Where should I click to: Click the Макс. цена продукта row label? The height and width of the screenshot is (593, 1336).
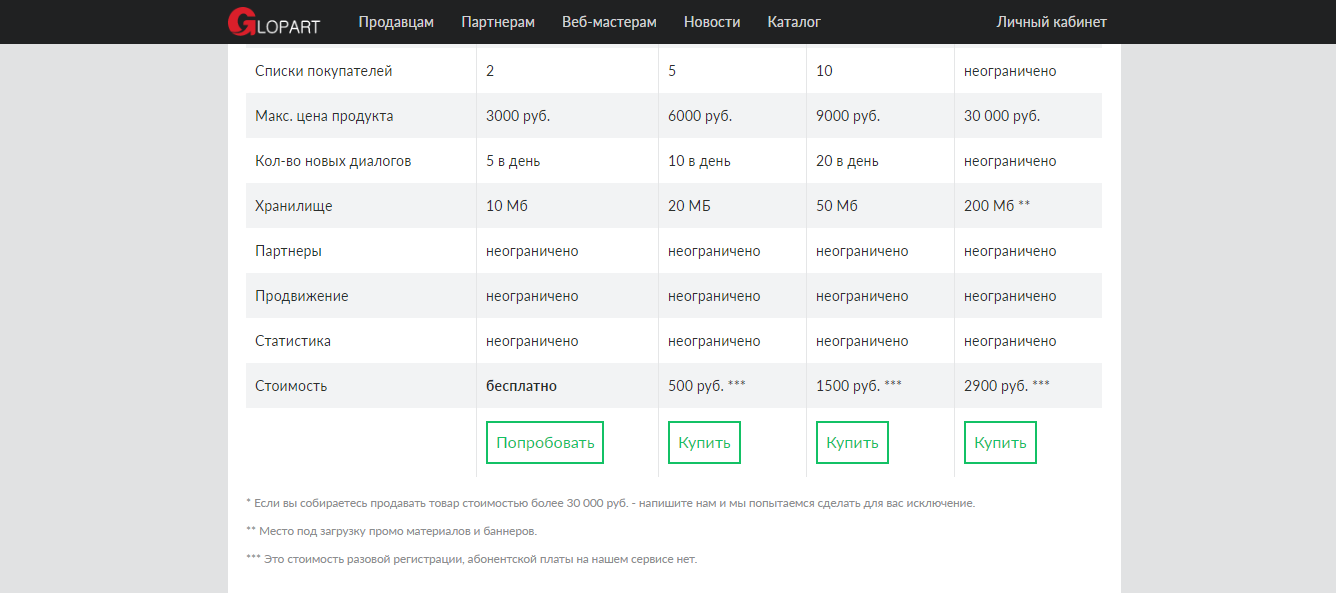tap(324, 116)
